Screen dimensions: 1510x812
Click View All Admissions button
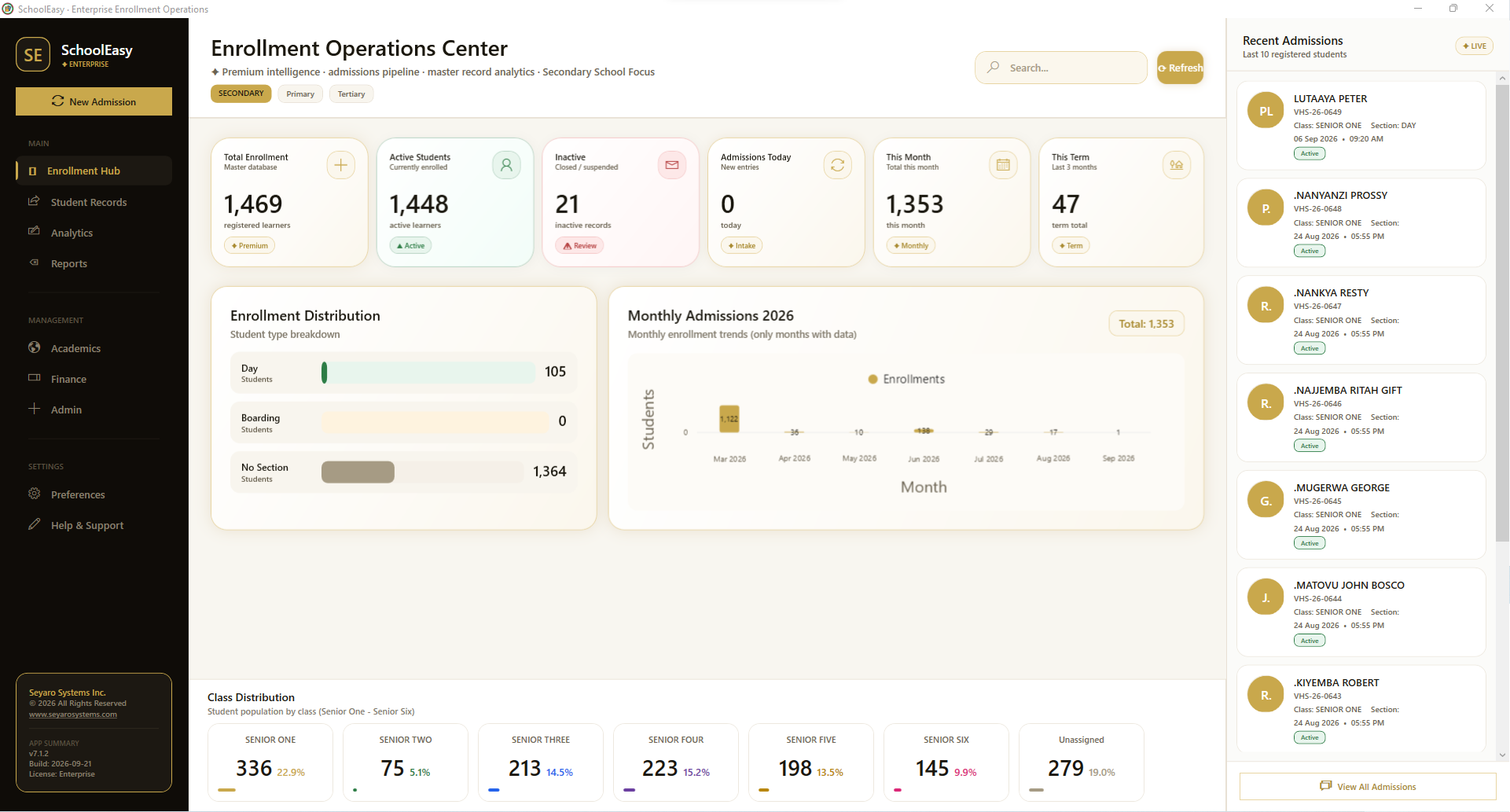[1368, 786]
